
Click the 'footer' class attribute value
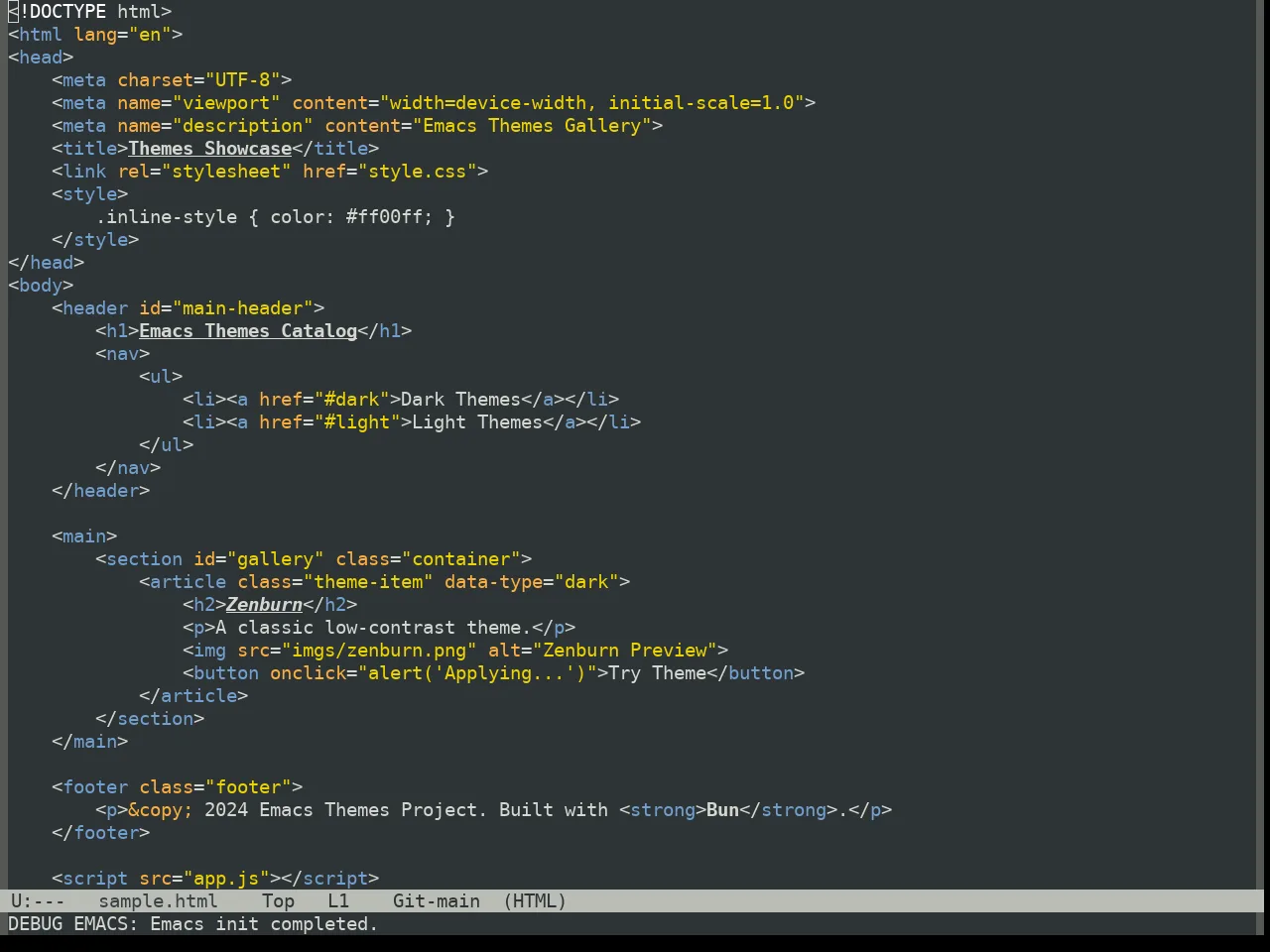248,787
